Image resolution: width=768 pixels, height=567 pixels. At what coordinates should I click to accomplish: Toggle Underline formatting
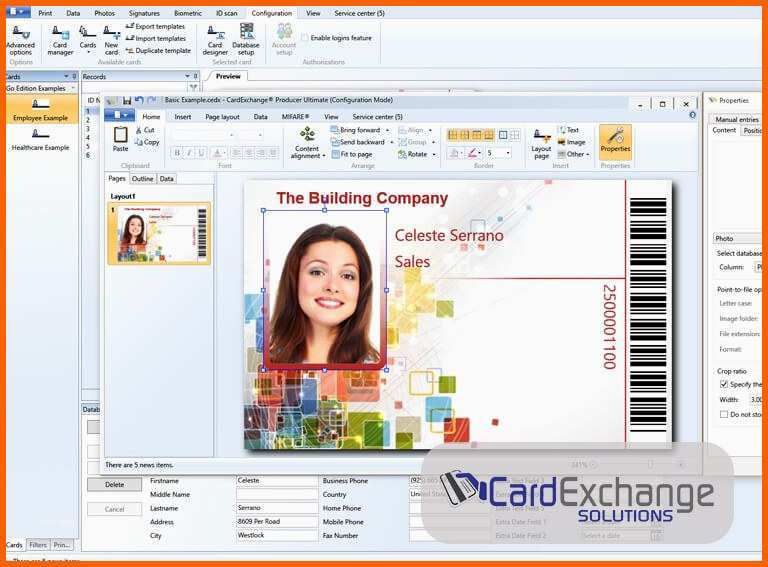(x=201, y=153)
